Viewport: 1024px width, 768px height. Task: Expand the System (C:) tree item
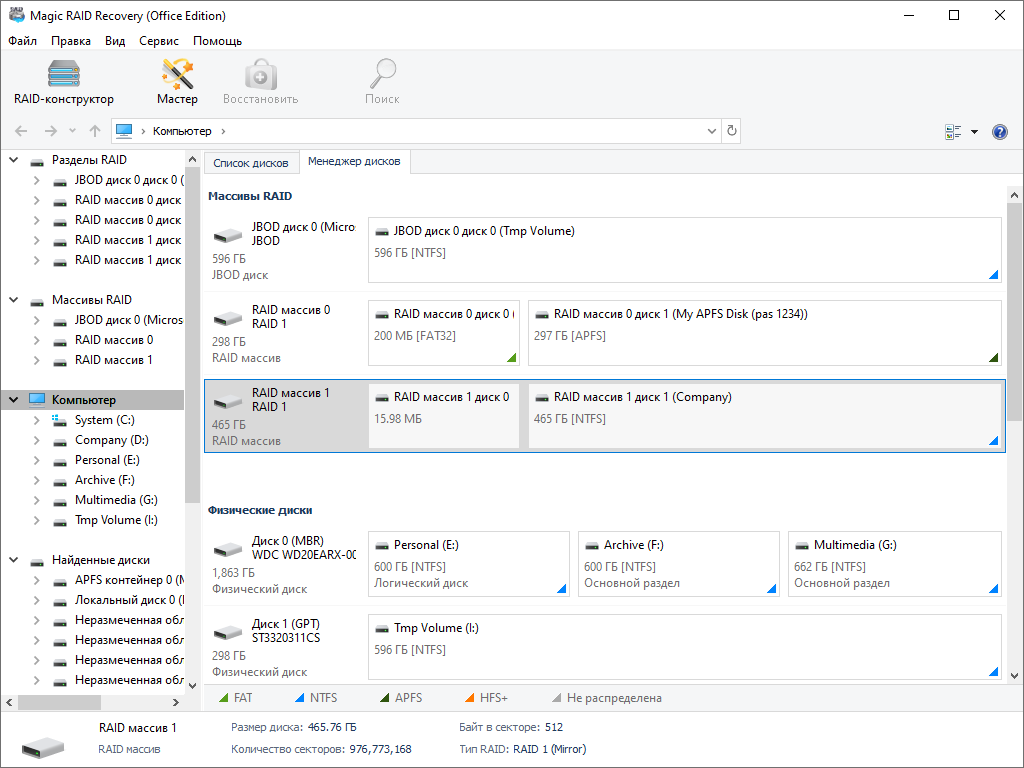coord(37,420)
